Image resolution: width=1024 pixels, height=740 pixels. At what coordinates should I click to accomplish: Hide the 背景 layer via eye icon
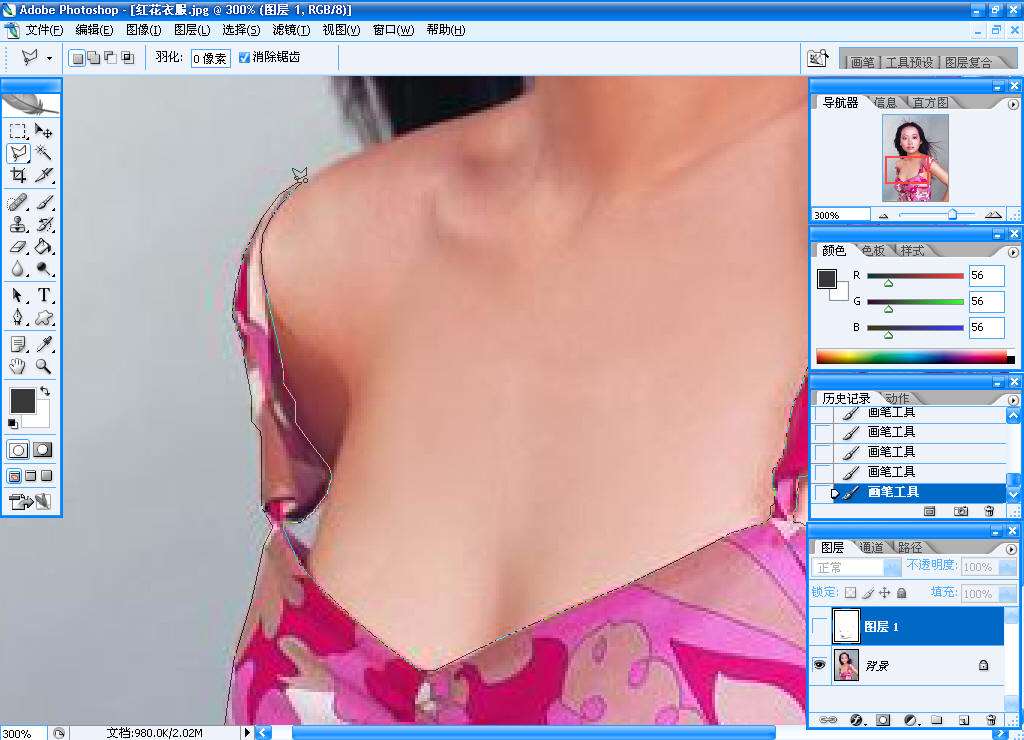click(820, 664)
